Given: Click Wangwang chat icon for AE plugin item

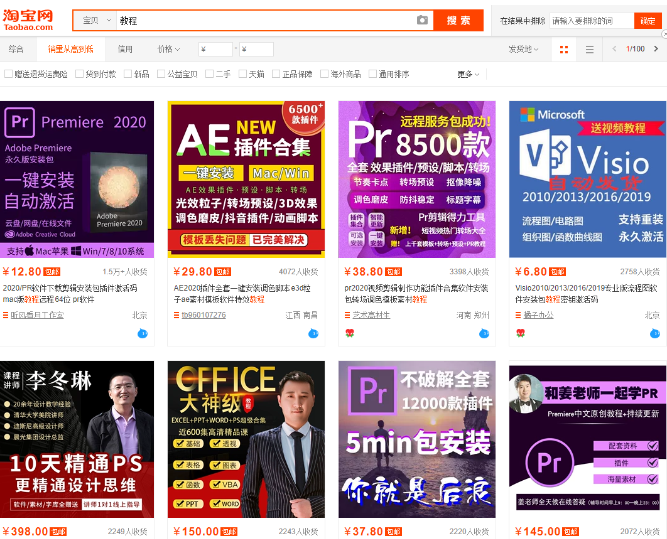Looking at the screenshot, I should click(x=313, y=333).
